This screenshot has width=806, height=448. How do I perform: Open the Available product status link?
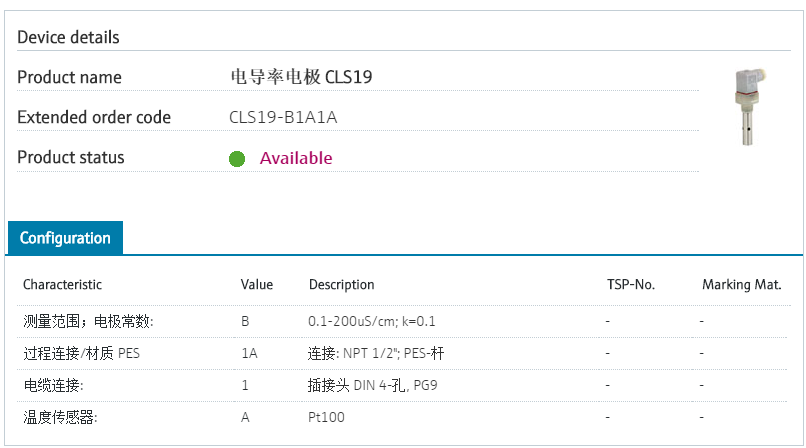click(296, 158)
